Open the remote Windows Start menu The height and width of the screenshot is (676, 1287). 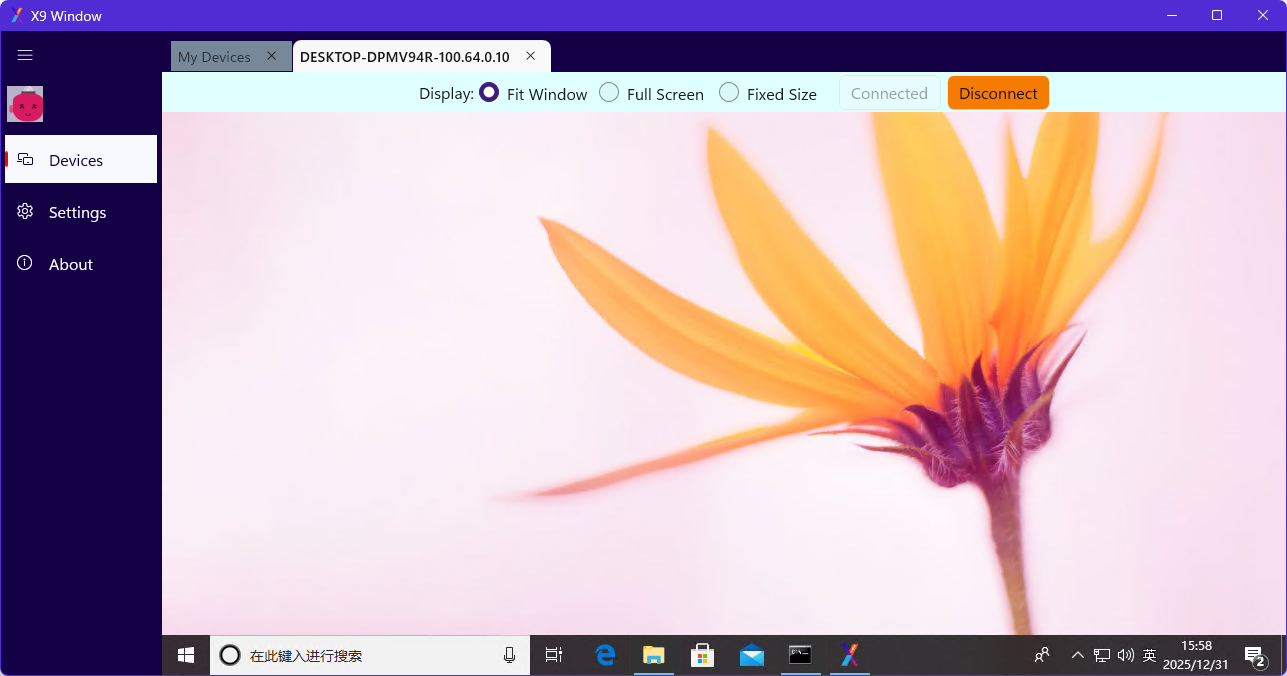tap(186, 655)
